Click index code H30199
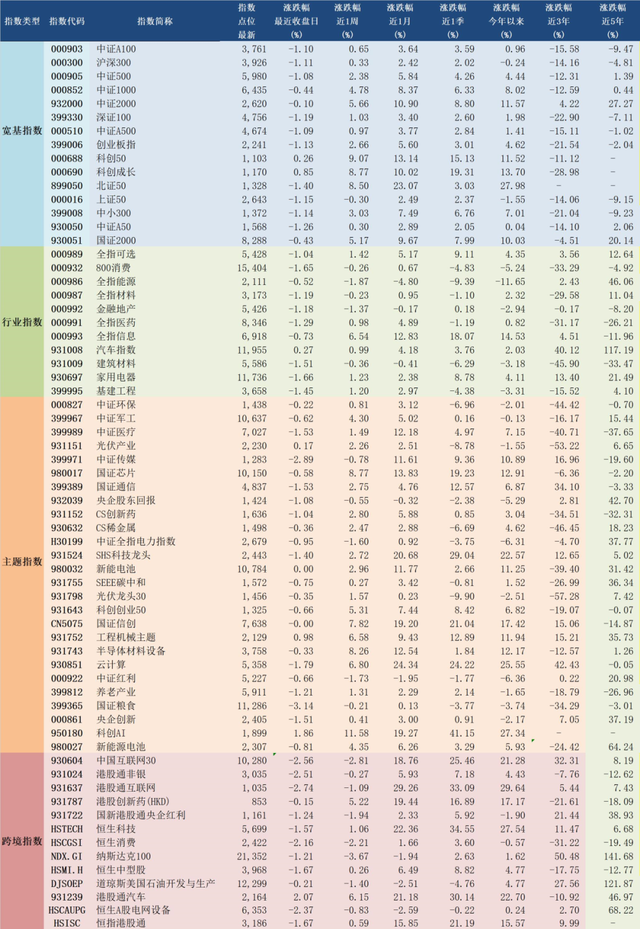This screenshot has width=640, height=929. (x=66, y=542)
